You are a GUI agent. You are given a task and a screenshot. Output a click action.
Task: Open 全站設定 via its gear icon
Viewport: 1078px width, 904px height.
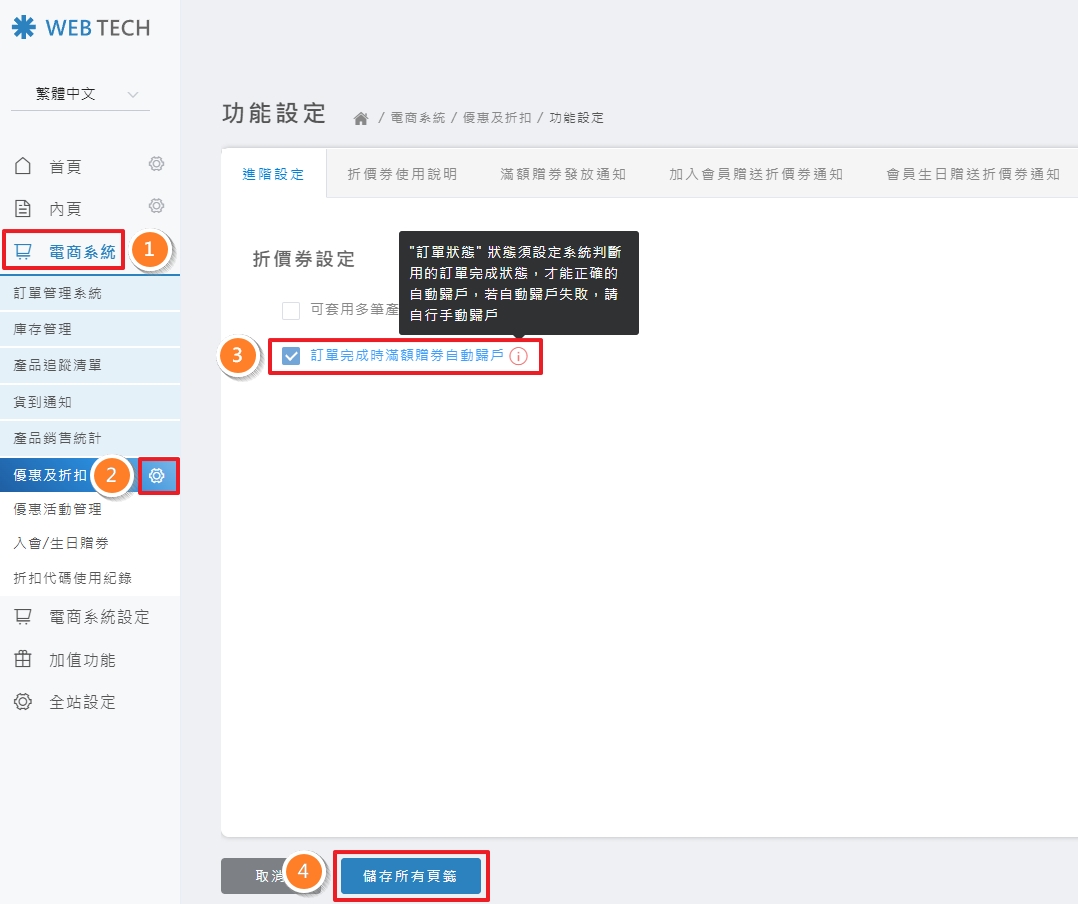[x=22, y=701]
